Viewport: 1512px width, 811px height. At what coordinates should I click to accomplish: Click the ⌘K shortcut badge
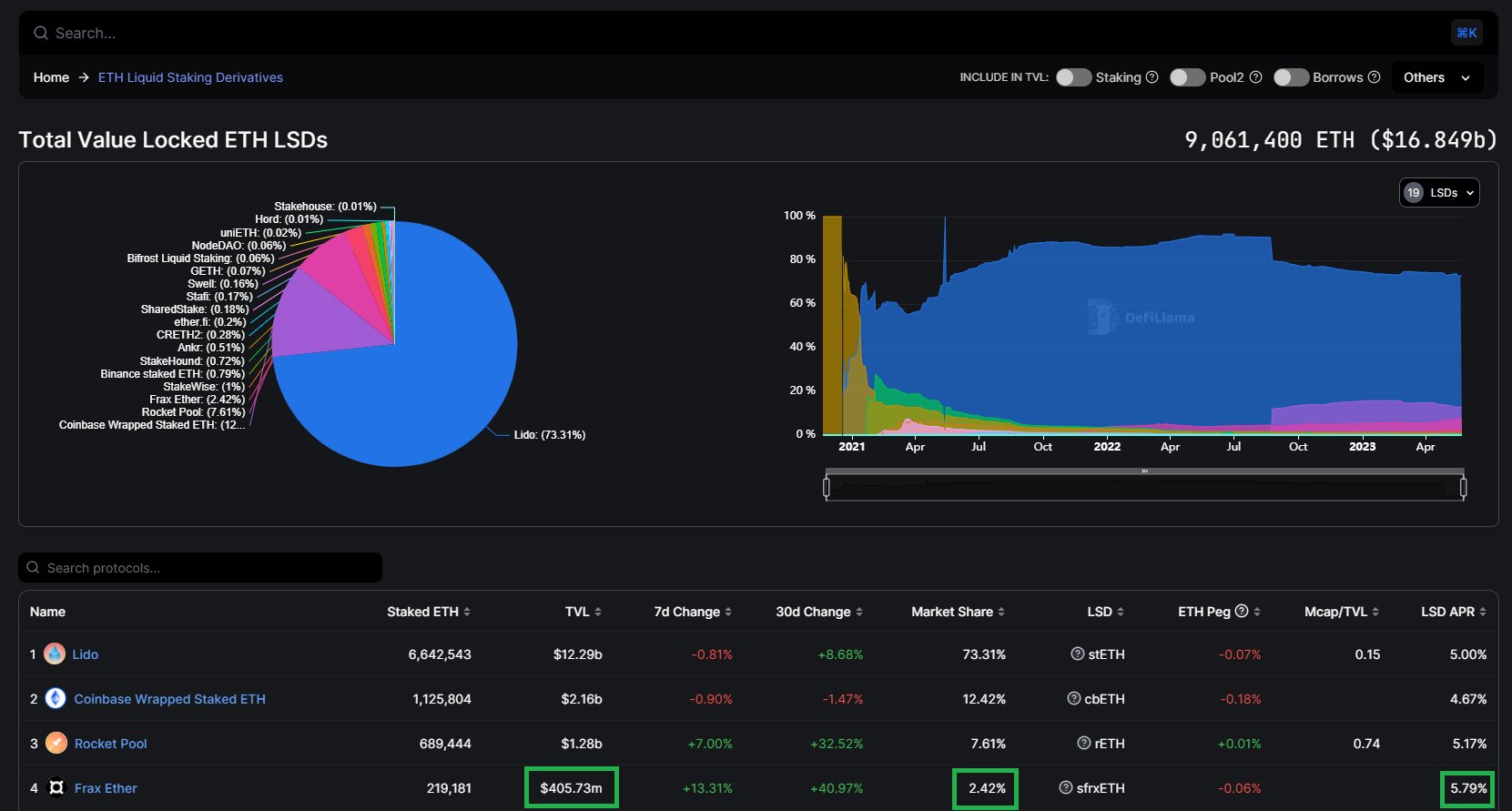[1466, 33]
